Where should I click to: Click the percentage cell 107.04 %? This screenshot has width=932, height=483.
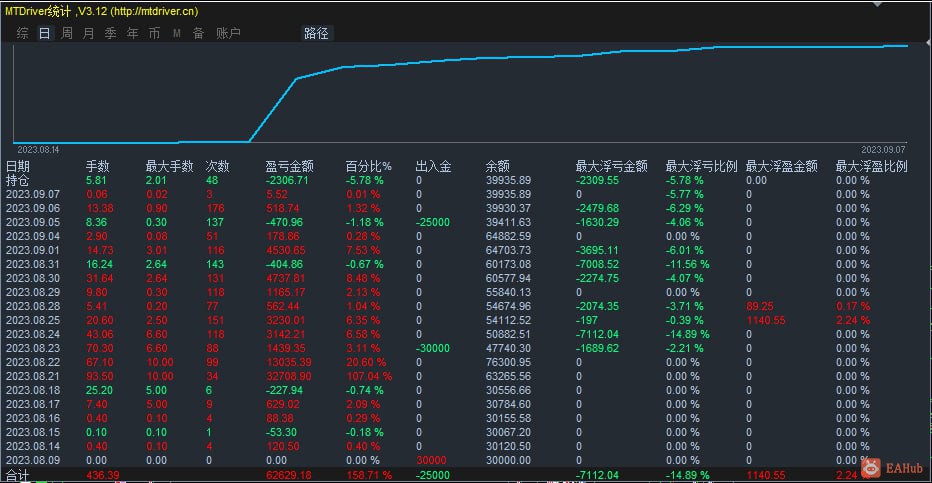[x=369, y=376]
